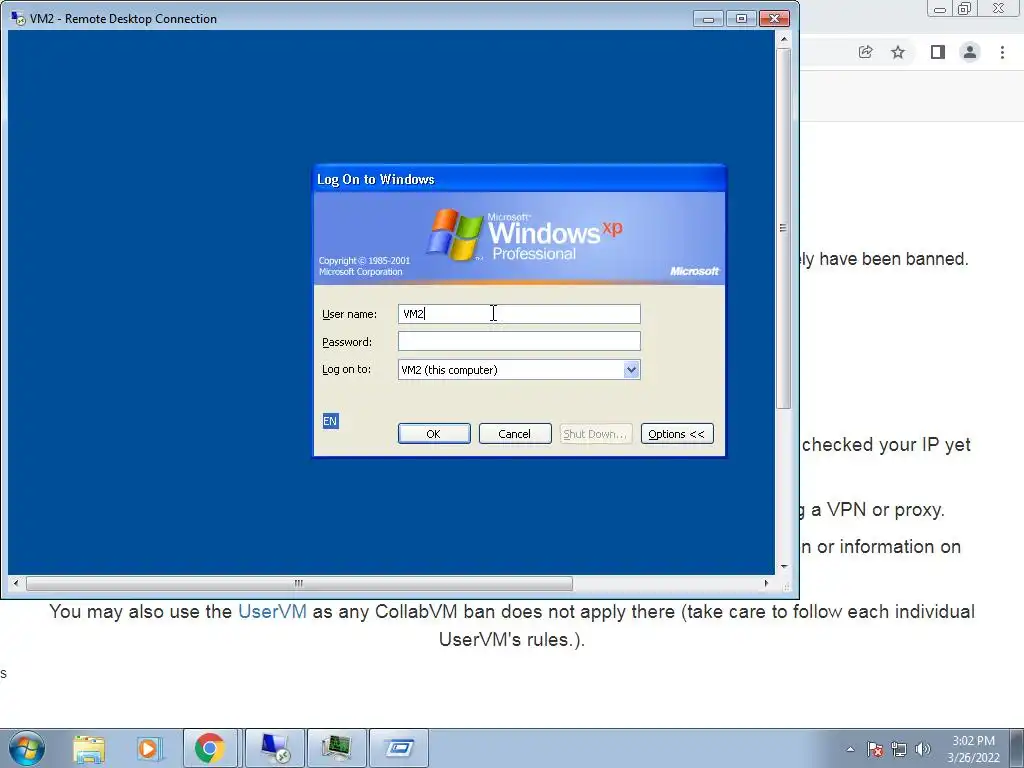The width and height of the screenshot is (1024, 768).
Task: Click the remote desktop horizontal scrollbar thumb
Action: click(x=299, y=583)
